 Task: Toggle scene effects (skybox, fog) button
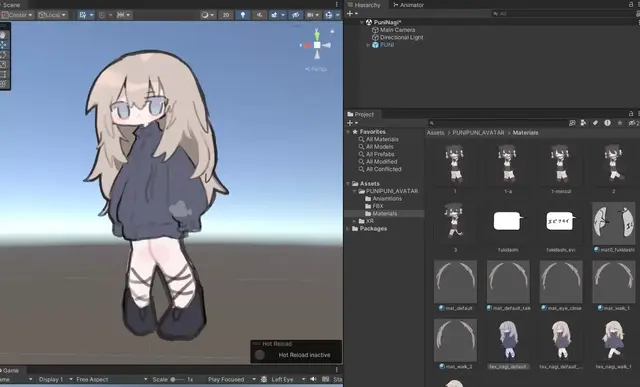(x=274, y=15)
